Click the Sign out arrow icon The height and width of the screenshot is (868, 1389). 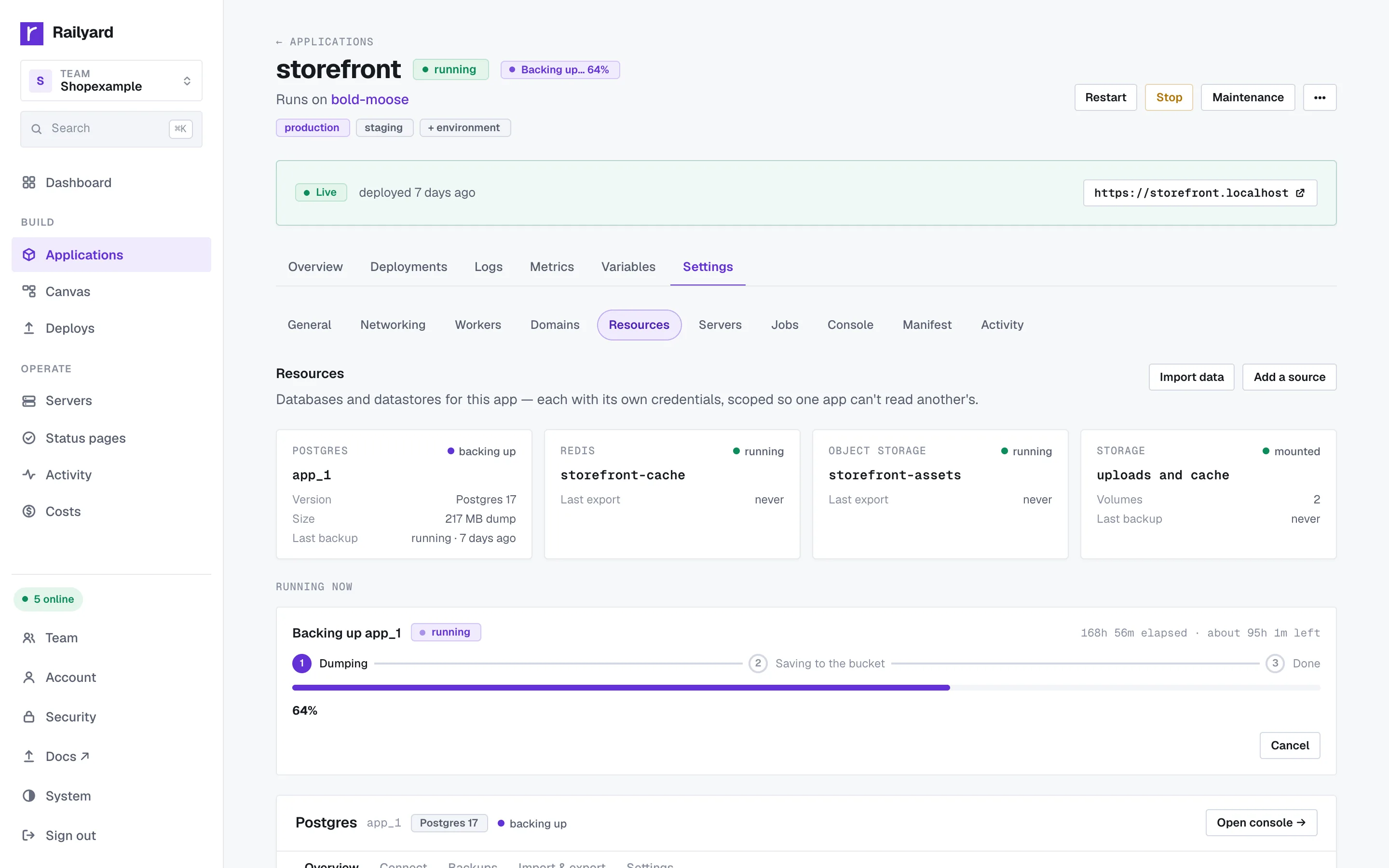point(29,836)
